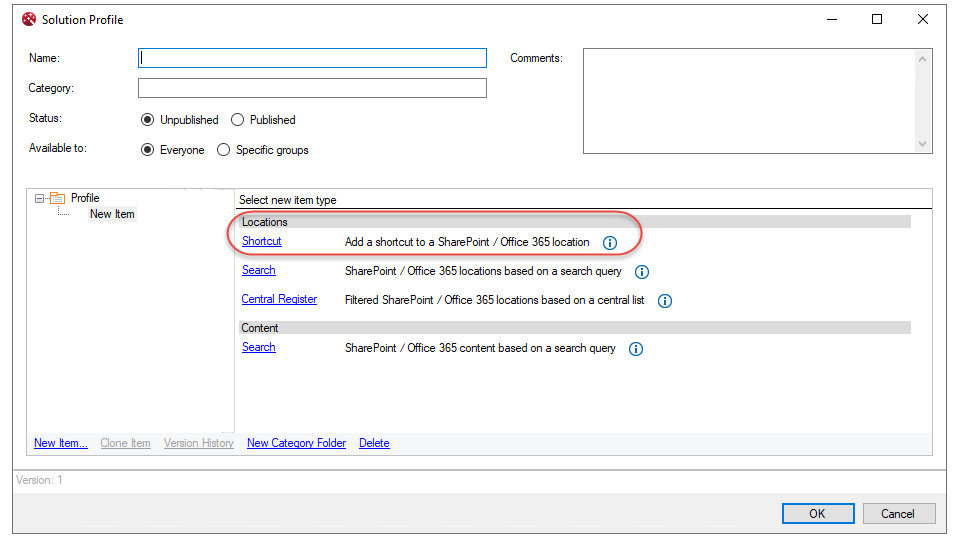Click the Solution Profile app icon
The height and width of the screenshot is (540, 960).
click(29, 19)
